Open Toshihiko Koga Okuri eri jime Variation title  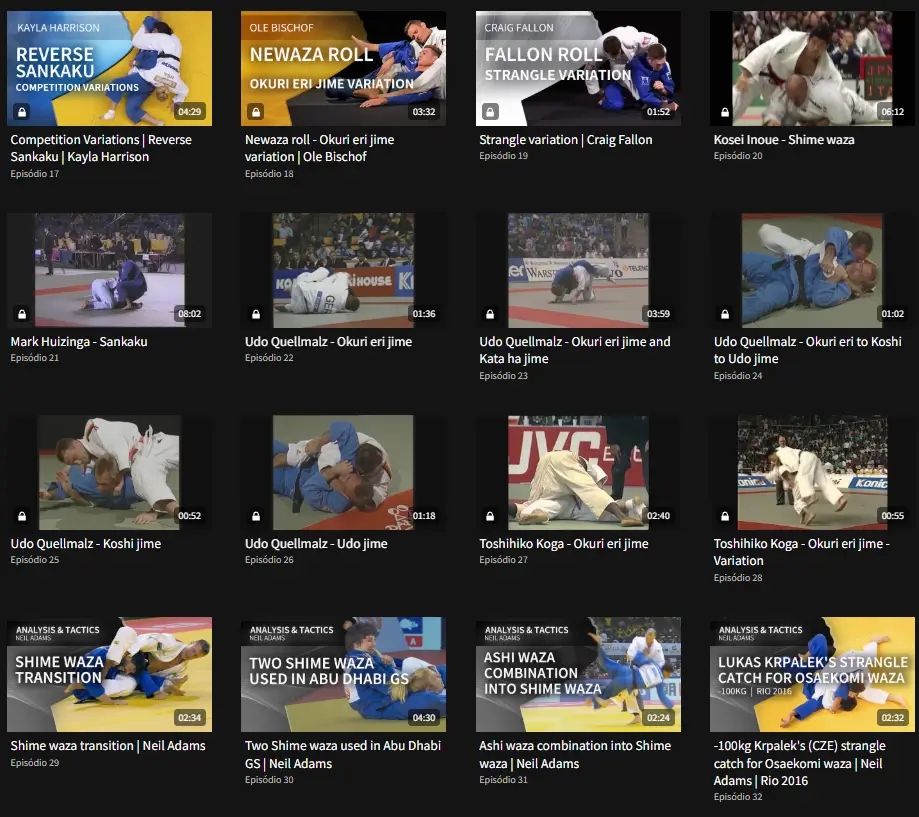801,552
